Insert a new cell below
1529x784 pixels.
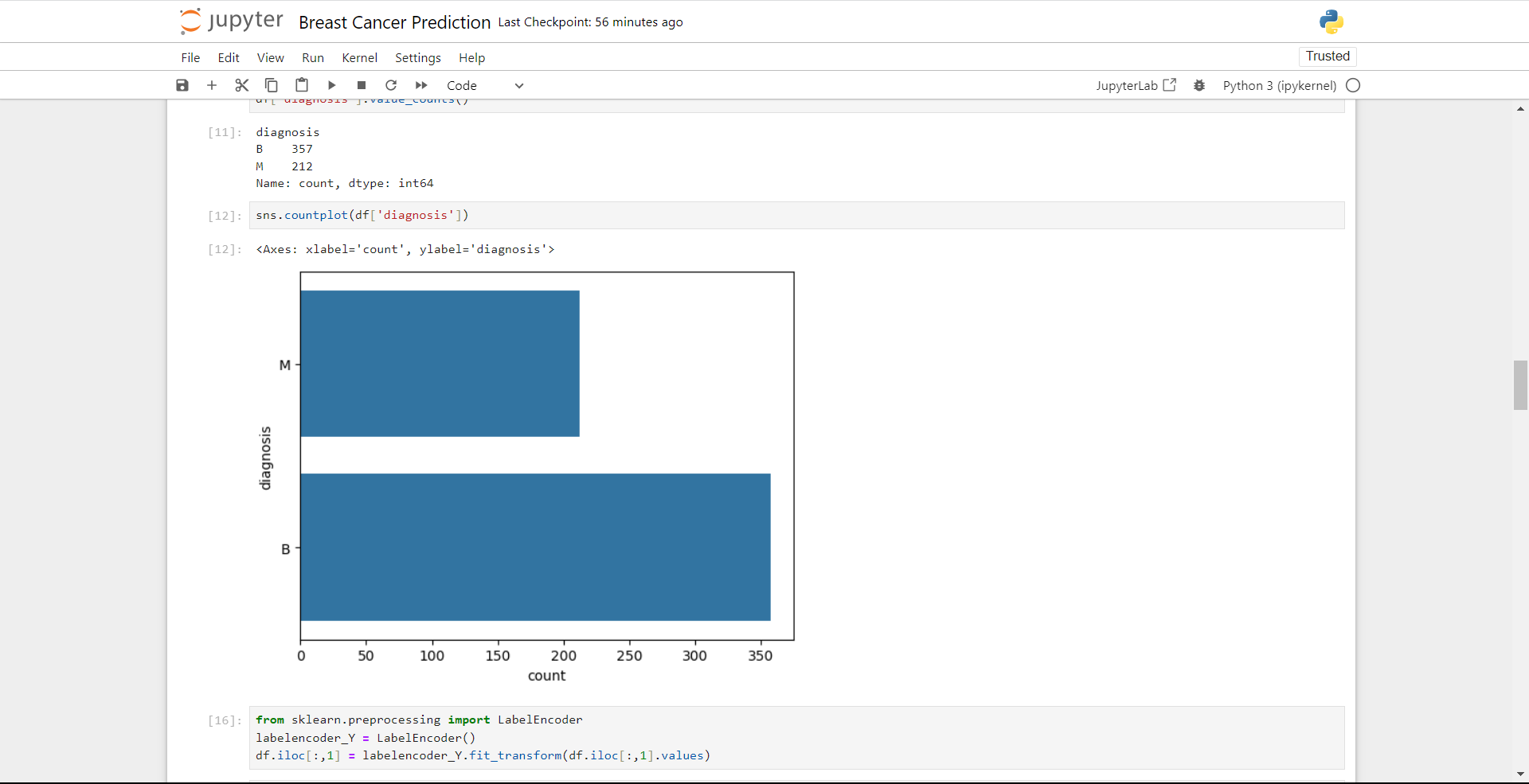pyautogui.click(x=212, y=85)
